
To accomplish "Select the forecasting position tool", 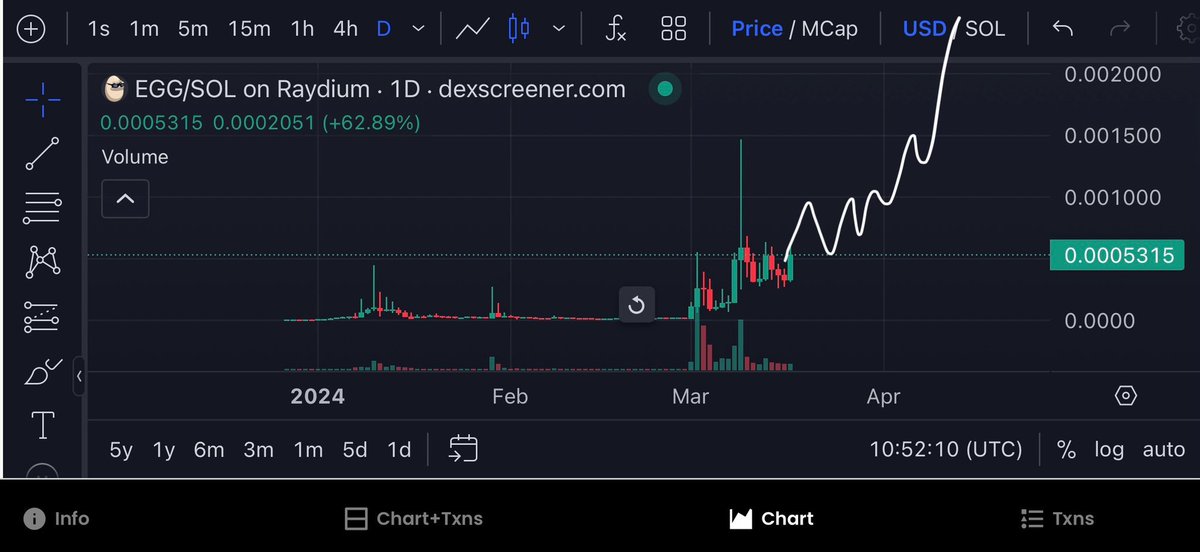I will (x=42, y=318).
